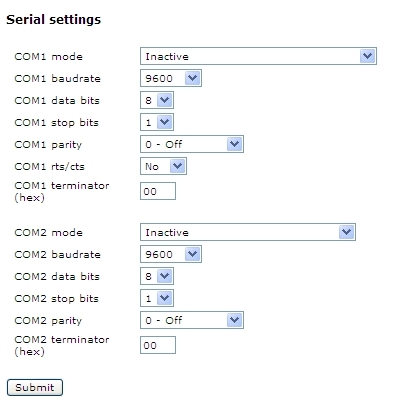Expand the COM1 baudrate dropdown
This screenshot has height=415, width=396.
coord(171,78)
